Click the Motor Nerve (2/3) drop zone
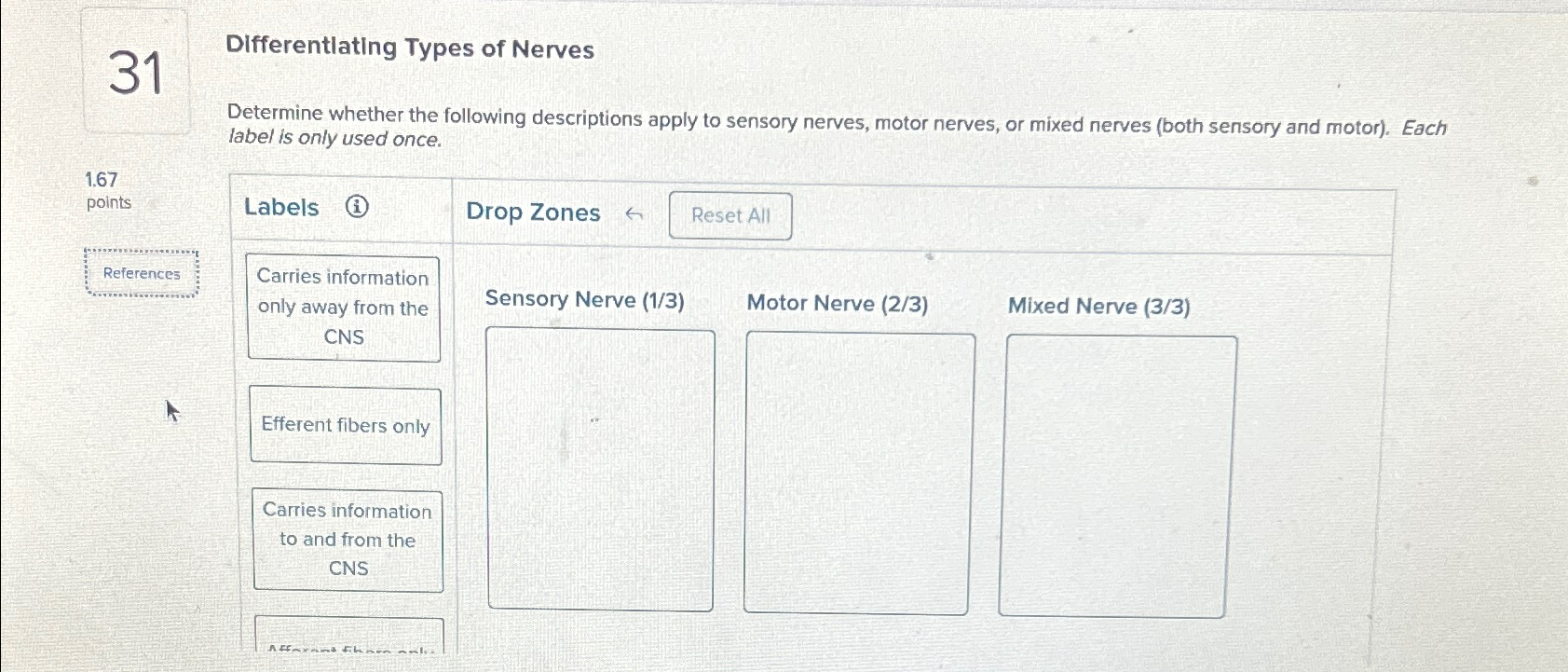This screenshot has height=672, width=1568. point(856,469)
